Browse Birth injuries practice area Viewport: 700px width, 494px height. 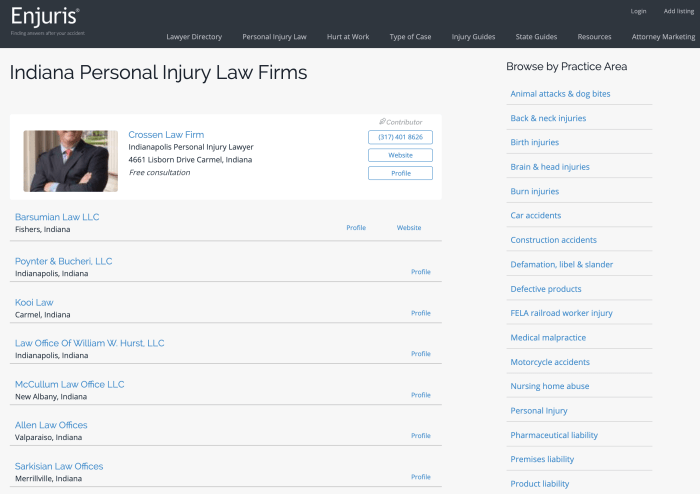535,142
